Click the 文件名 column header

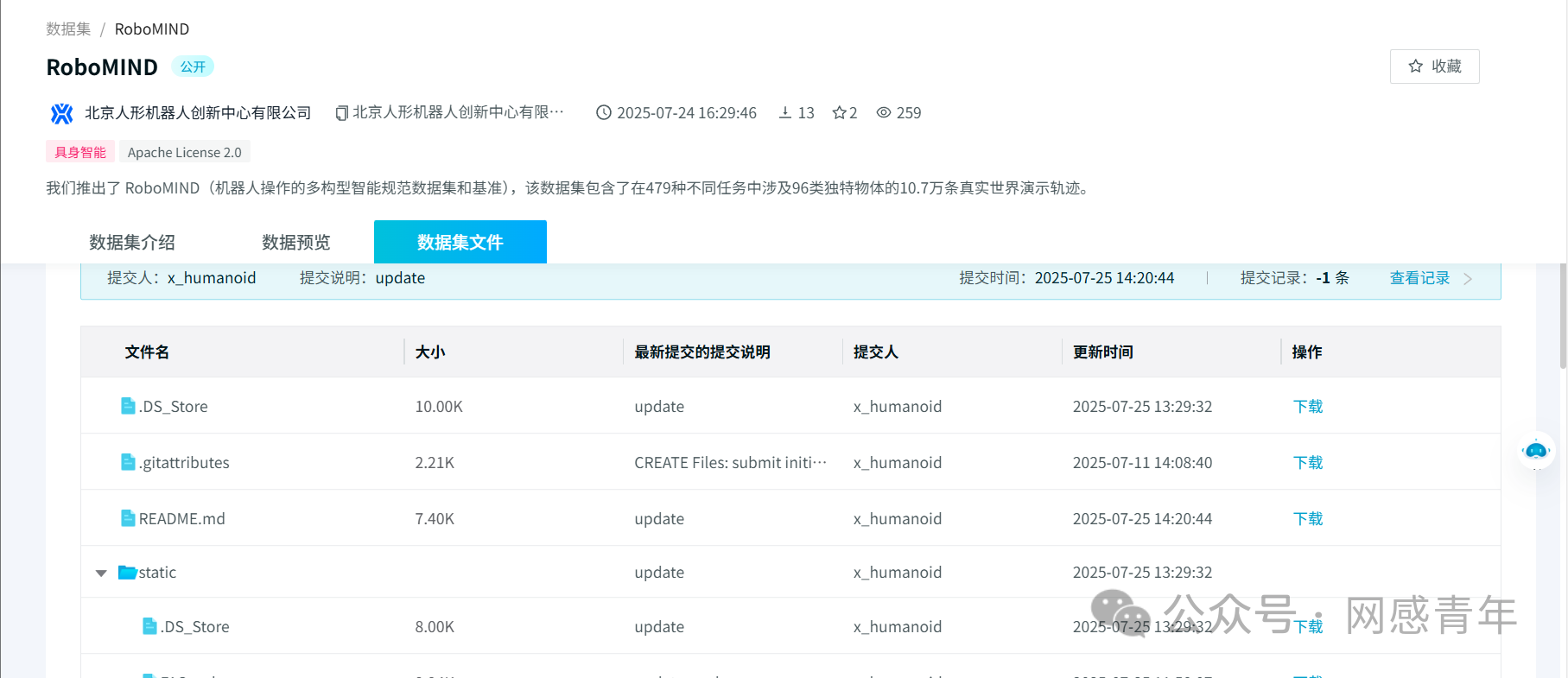pos(147,352)
